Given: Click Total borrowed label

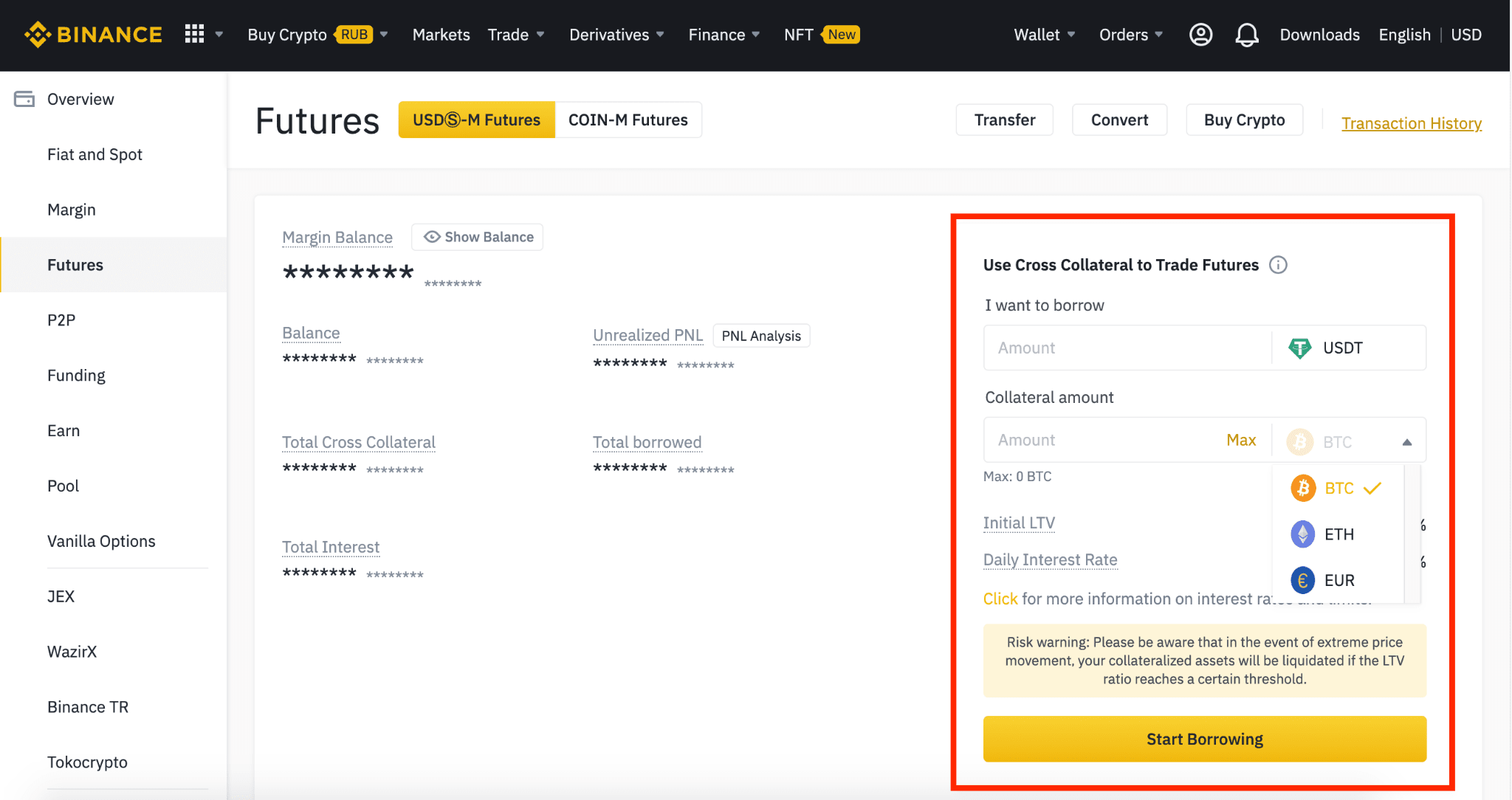Looking at the screenshot, I should pos(647,442).
